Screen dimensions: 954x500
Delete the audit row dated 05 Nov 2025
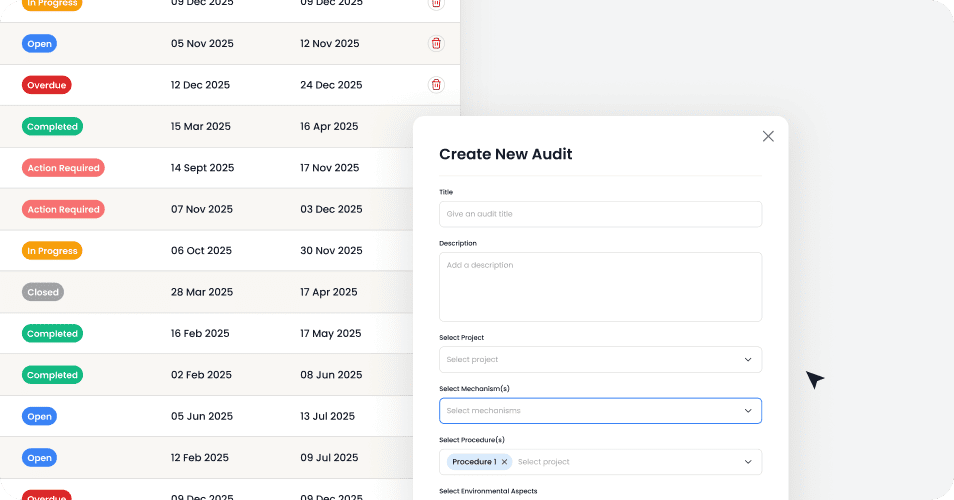click(x=436, y=43)
